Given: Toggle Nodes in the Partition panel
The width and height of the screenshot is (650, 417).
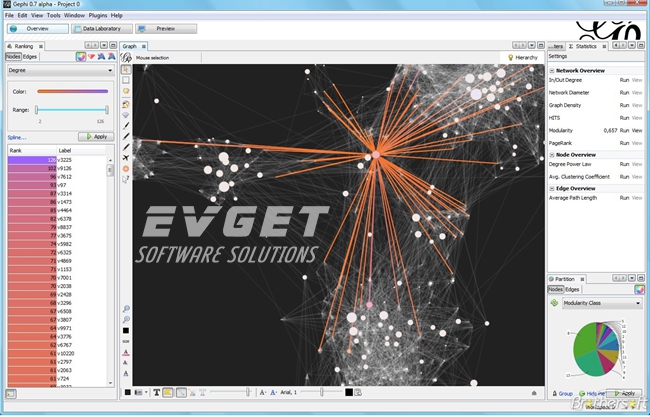Looking at the screenshot, I should [x=556, y=289].
